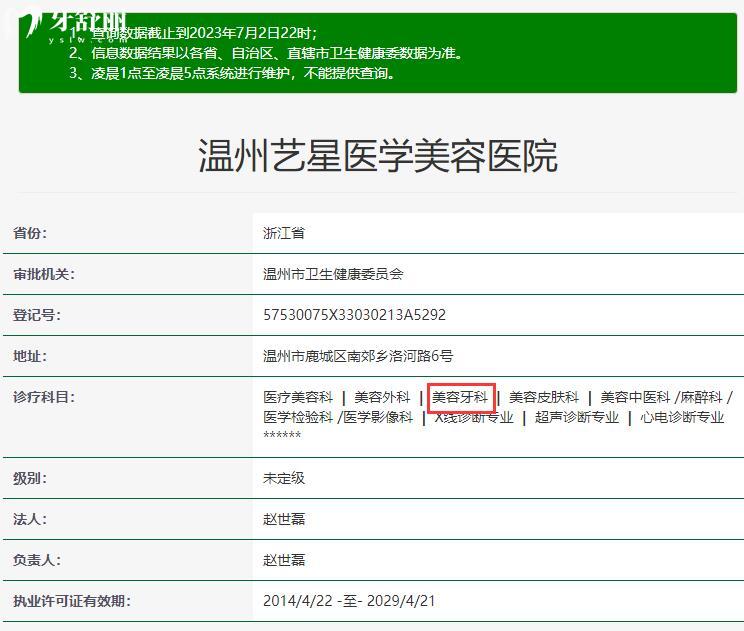Select the hospital title 温州艺星医学美容医院
The width and height of the screenshot is (744, 631).
378,156
